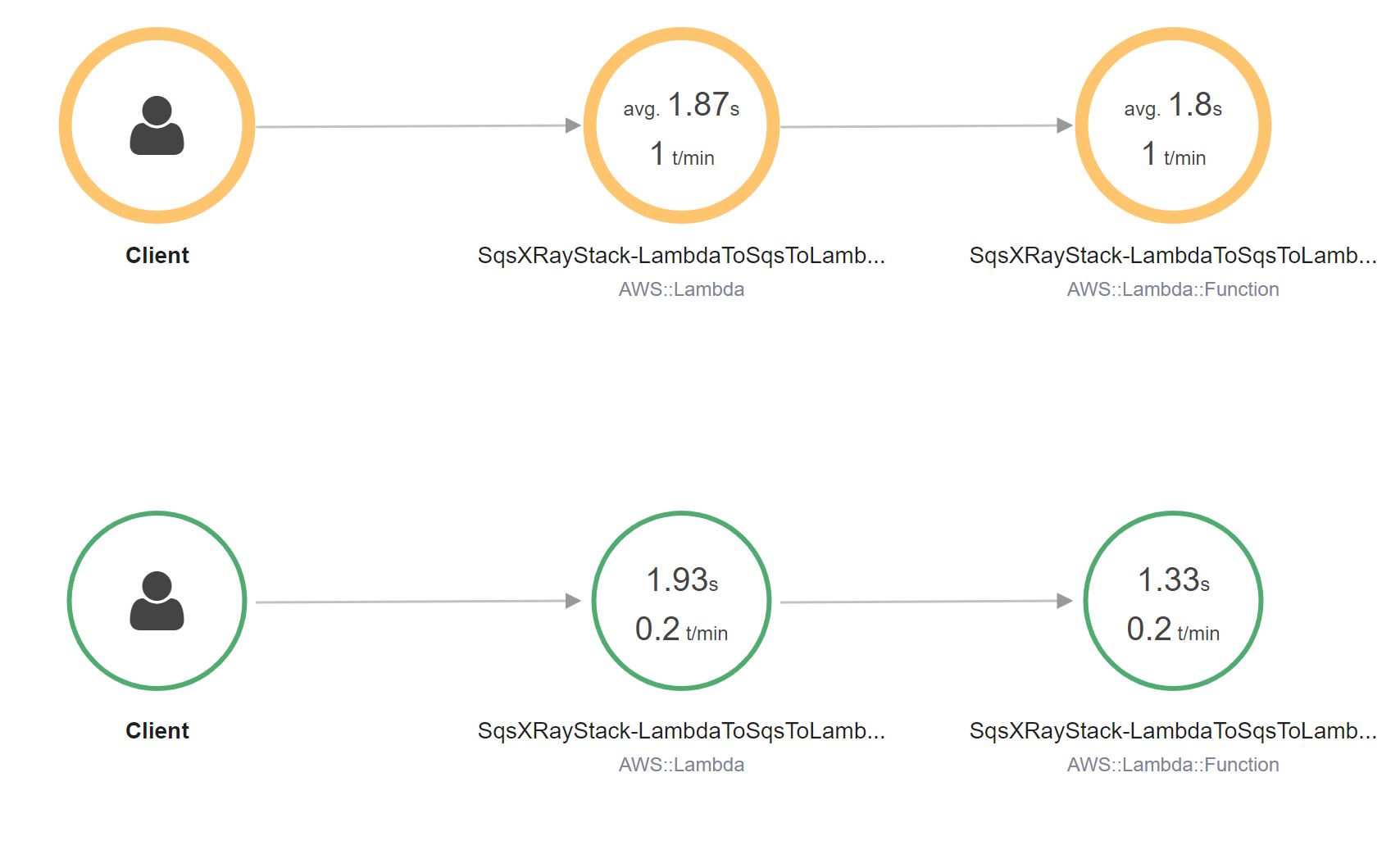Click the AWS::Lambda::Function type text in upper map

(1173, 289)
